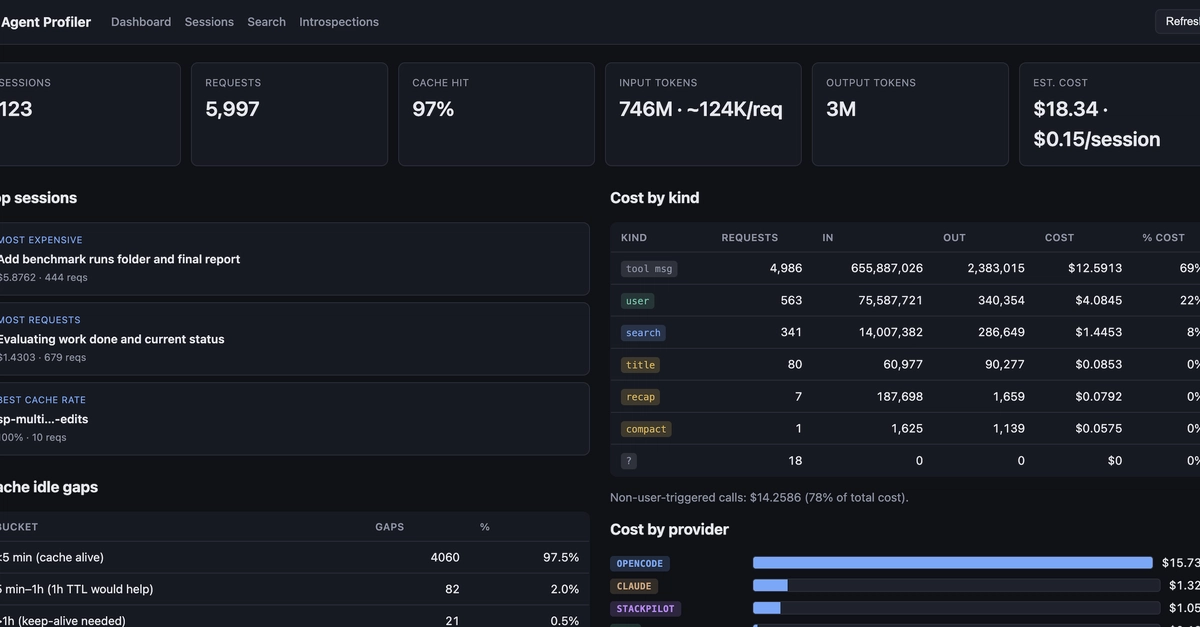Image resolution: width=1200 pixels, height=627 pixels.
Task: Click the OPENCODE provider badge
Action: 640,564
